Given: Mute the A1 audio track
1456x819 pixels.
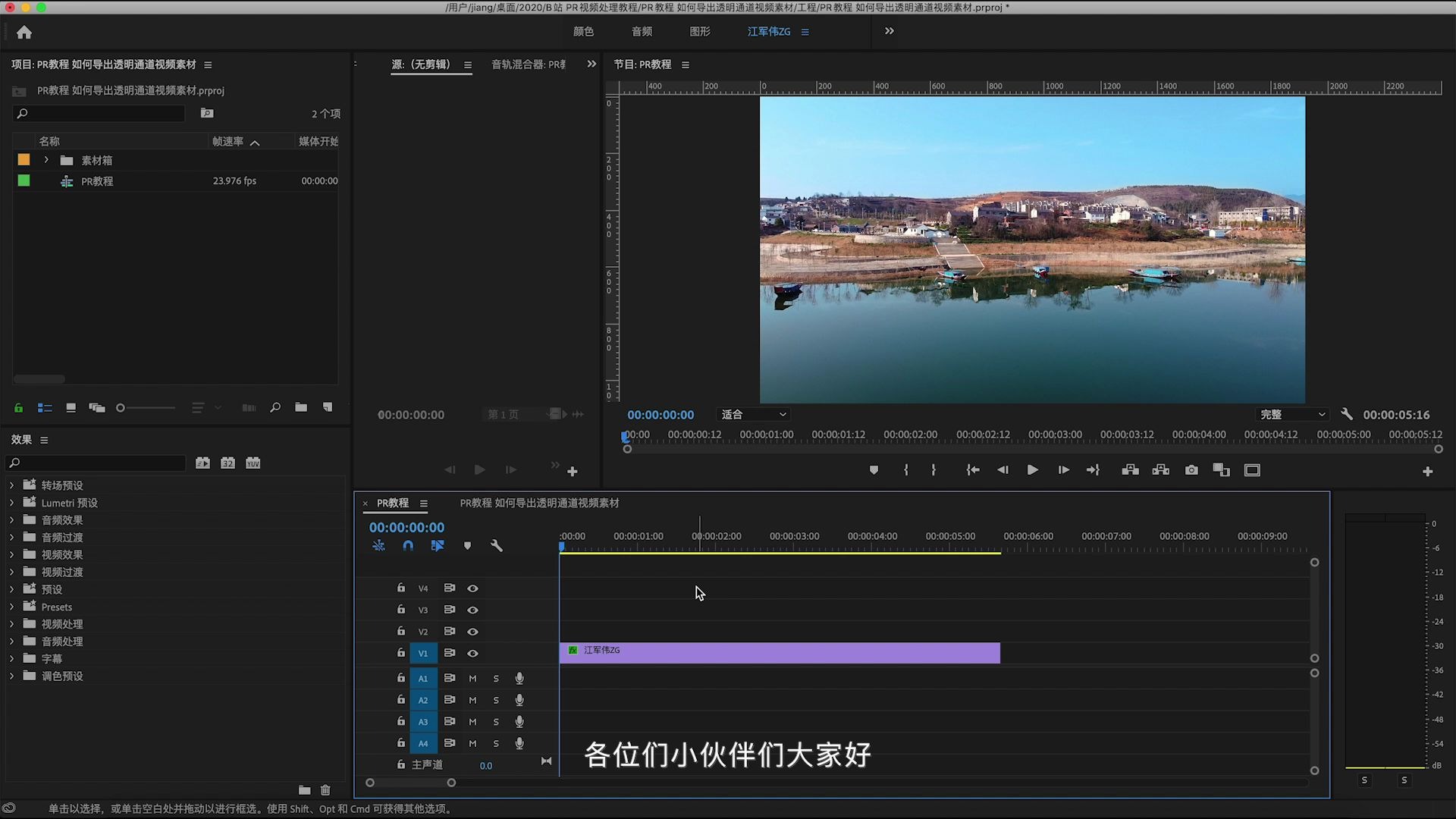Looking at the screenshot, I should 472,679.
